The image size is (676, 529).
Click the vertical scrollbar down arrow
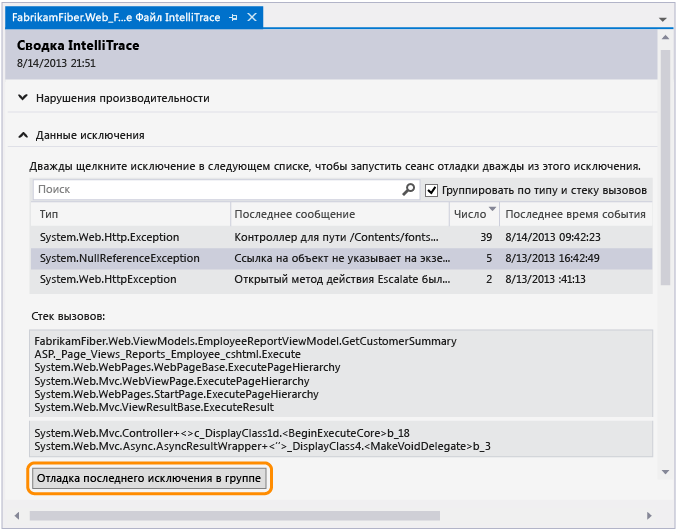tap(665, 473)
